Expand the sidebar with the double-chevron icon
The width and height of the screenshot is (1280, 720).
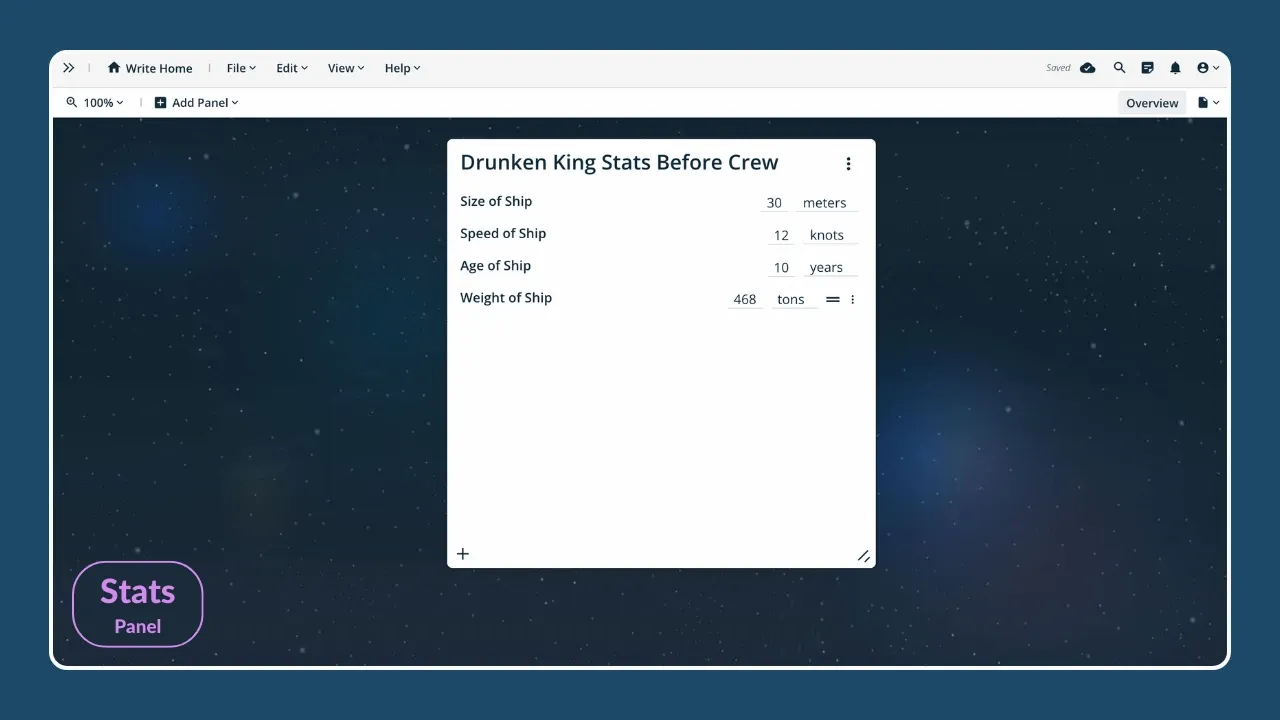point(68,68)
